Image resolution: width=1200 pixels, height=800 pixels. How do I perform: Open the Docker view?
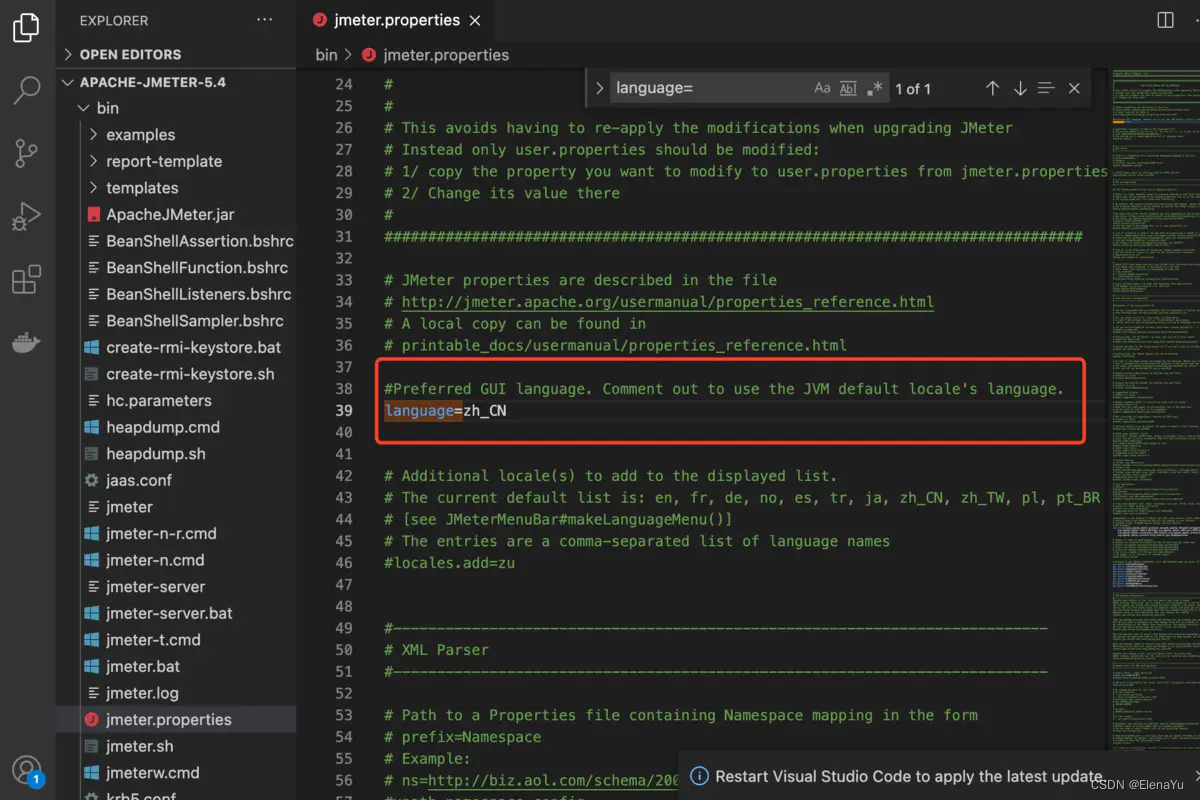pyautogui.click(x=27, y=342)
